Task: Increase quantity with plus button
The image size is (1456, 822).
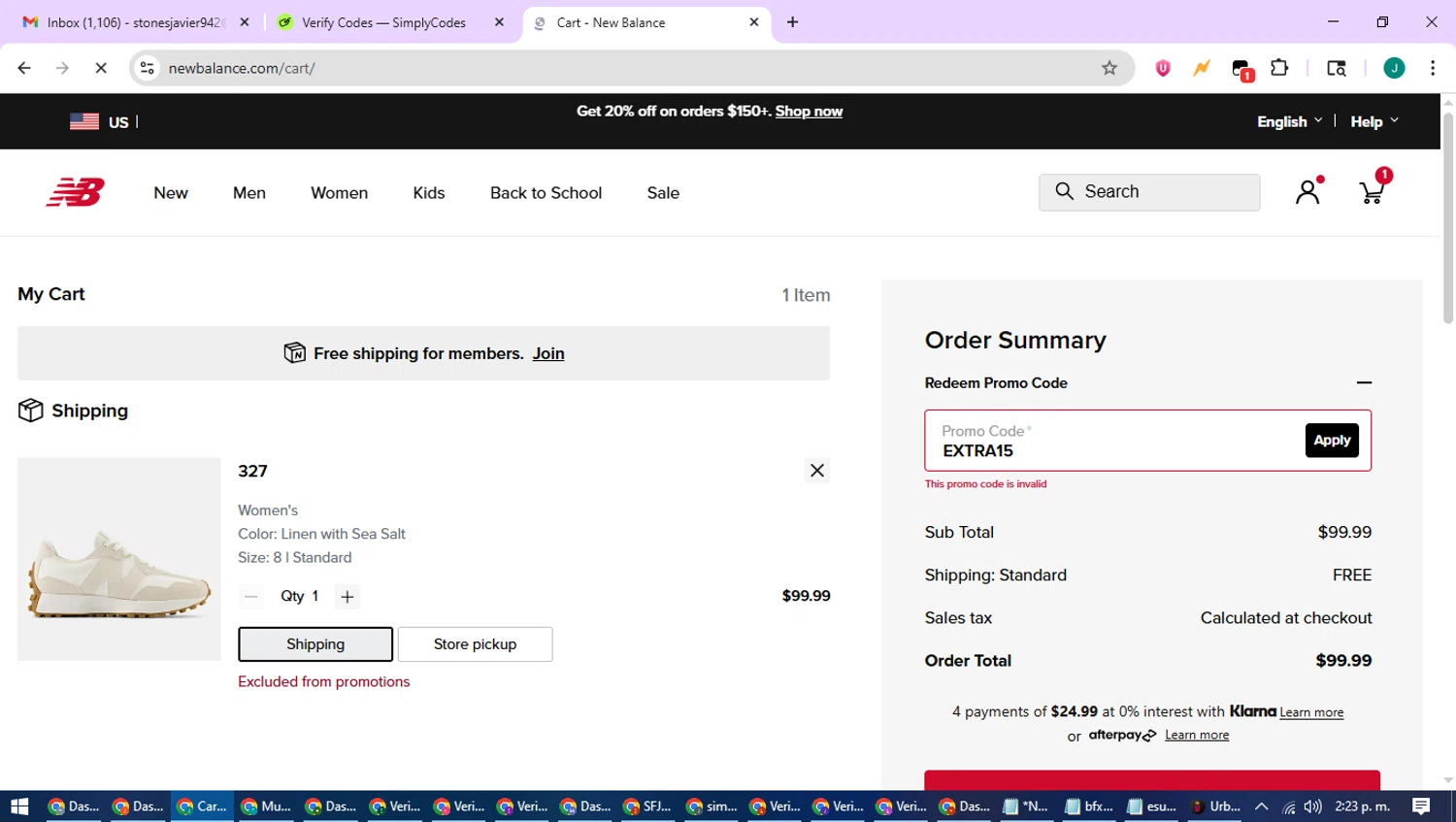Action: click(x=347, y=596)
